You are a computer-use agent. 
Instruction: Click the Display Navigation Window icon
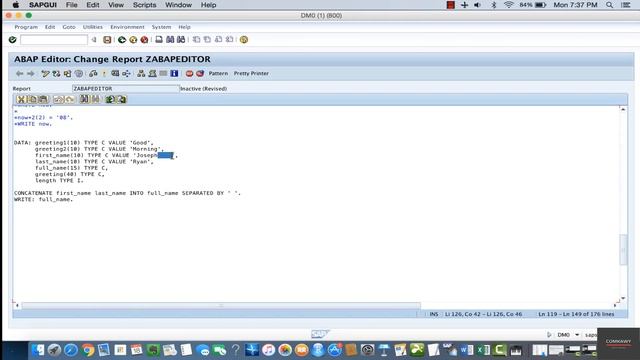point(152,73)
